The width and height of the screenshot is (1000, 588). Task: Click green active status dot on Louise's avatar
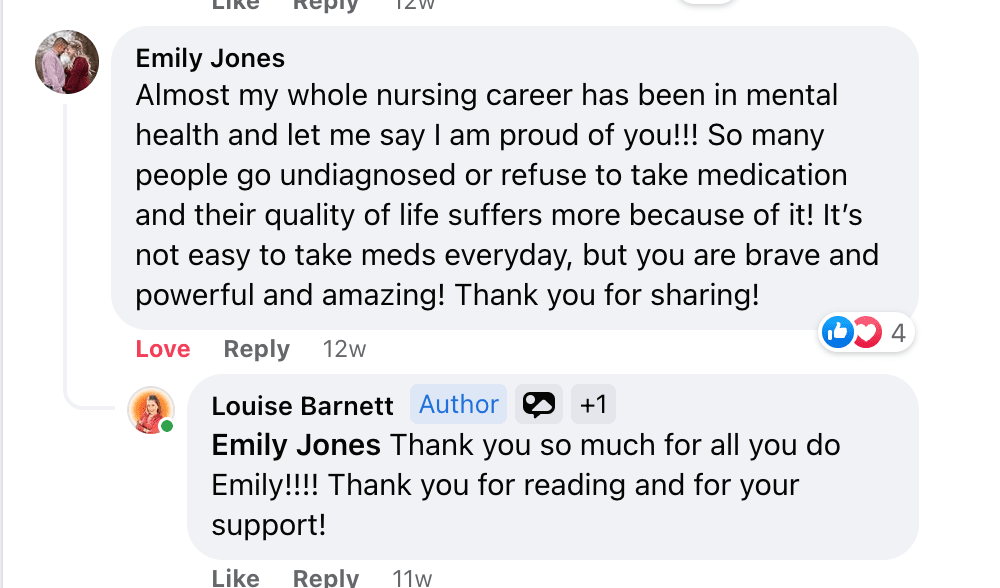coord(167,427)
